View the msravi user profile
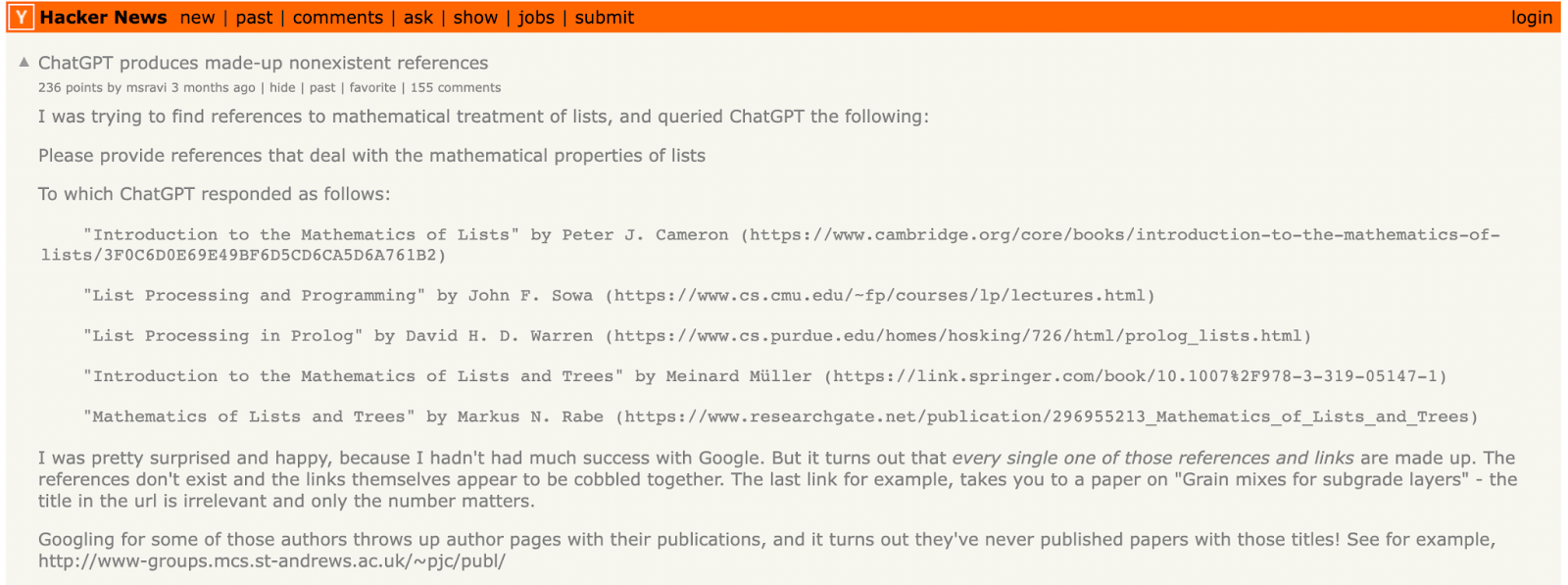 (146, 87)
